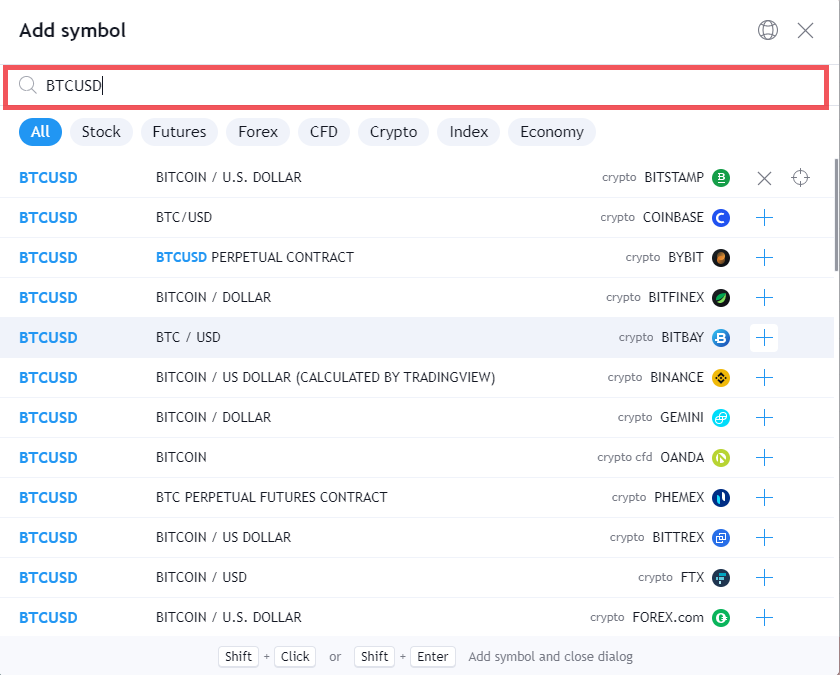The image size is (840, 675).
Task: Select the Economy filter tab
Action: 552,132
